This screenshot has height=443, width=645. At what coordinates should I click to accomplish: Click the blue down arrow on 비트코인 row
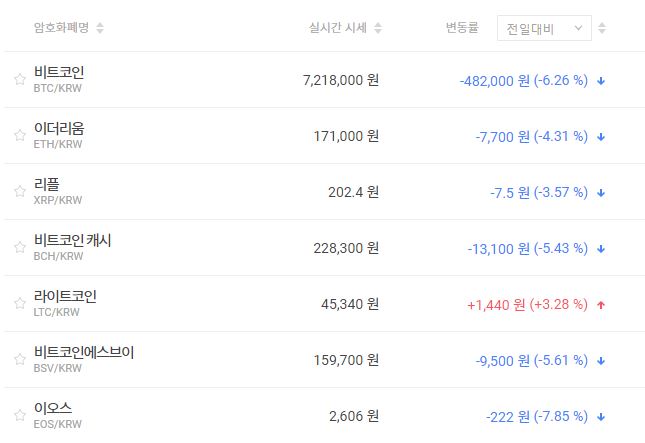tap(600, 80)
